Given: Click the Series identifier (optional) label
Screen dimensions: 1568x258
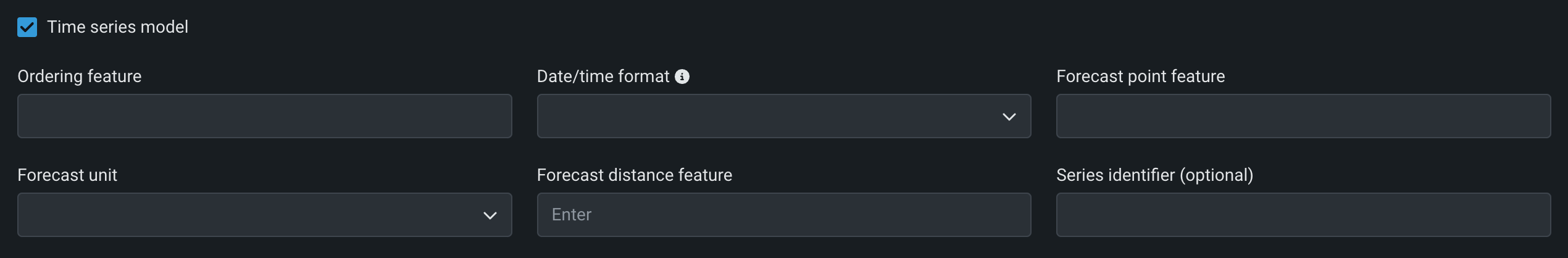Looking at the screenshot, I should pyautogui.click(x=1154, y=175).
